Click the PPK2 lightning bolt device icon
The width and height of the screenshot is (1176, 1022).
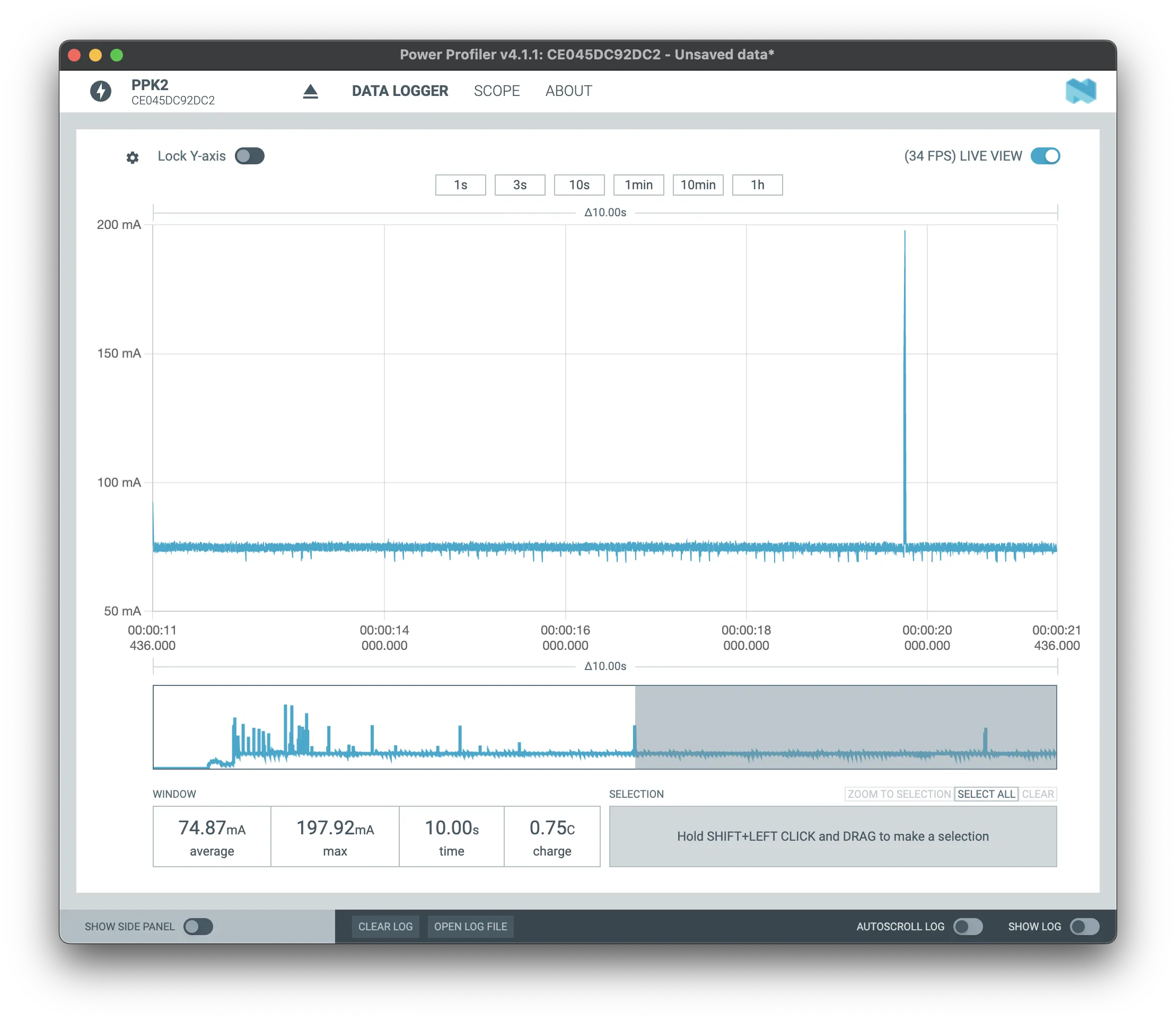pyautogui.click(x=101, y=91)
